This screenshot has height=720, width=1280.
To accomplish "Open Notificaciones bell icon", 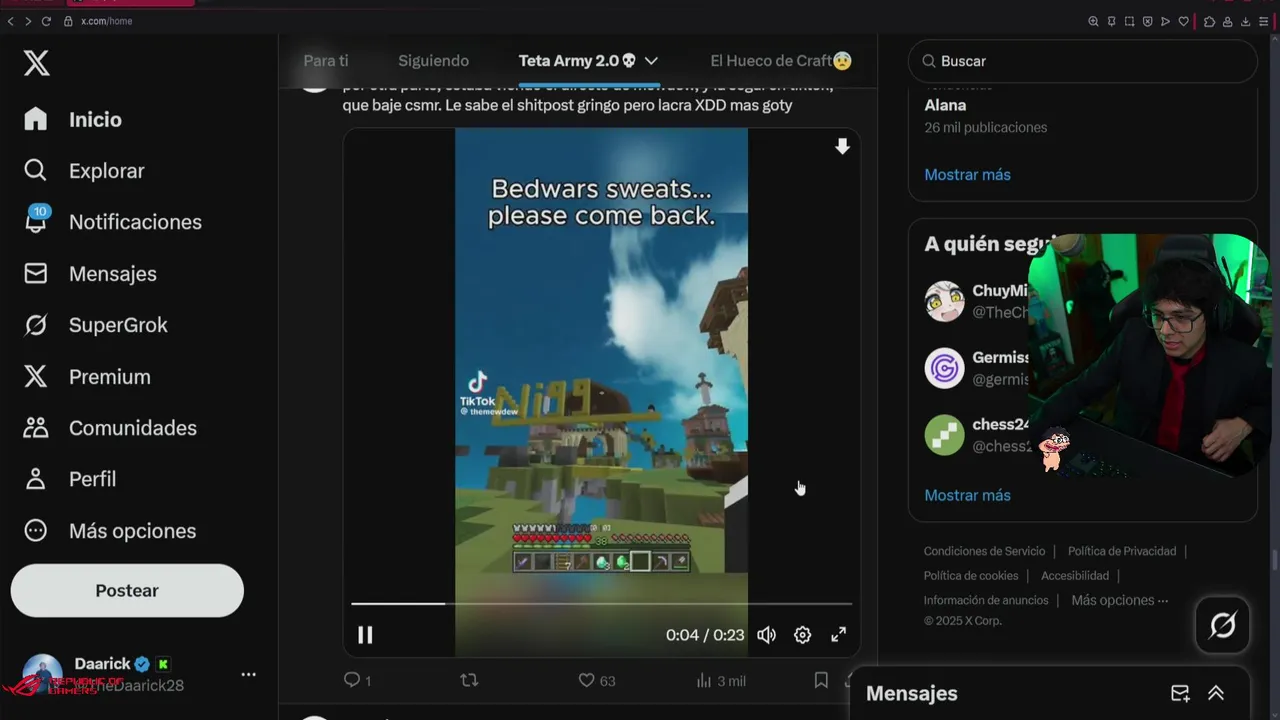I will [x=36, y=222].
